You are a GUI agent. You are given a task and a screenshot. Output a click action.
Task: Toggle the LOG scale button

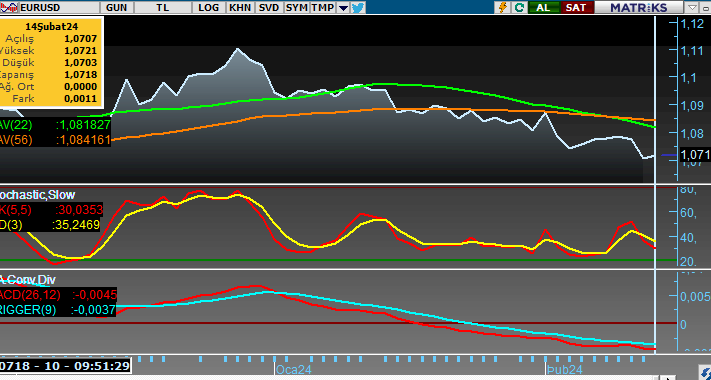(x=209, y=7)
